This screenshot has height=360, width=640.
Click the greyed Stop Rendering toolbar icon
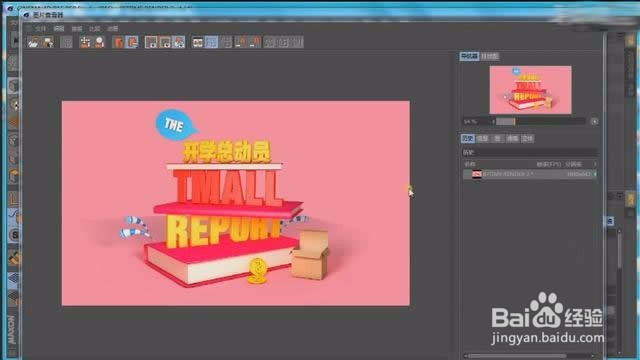point(66,42)
